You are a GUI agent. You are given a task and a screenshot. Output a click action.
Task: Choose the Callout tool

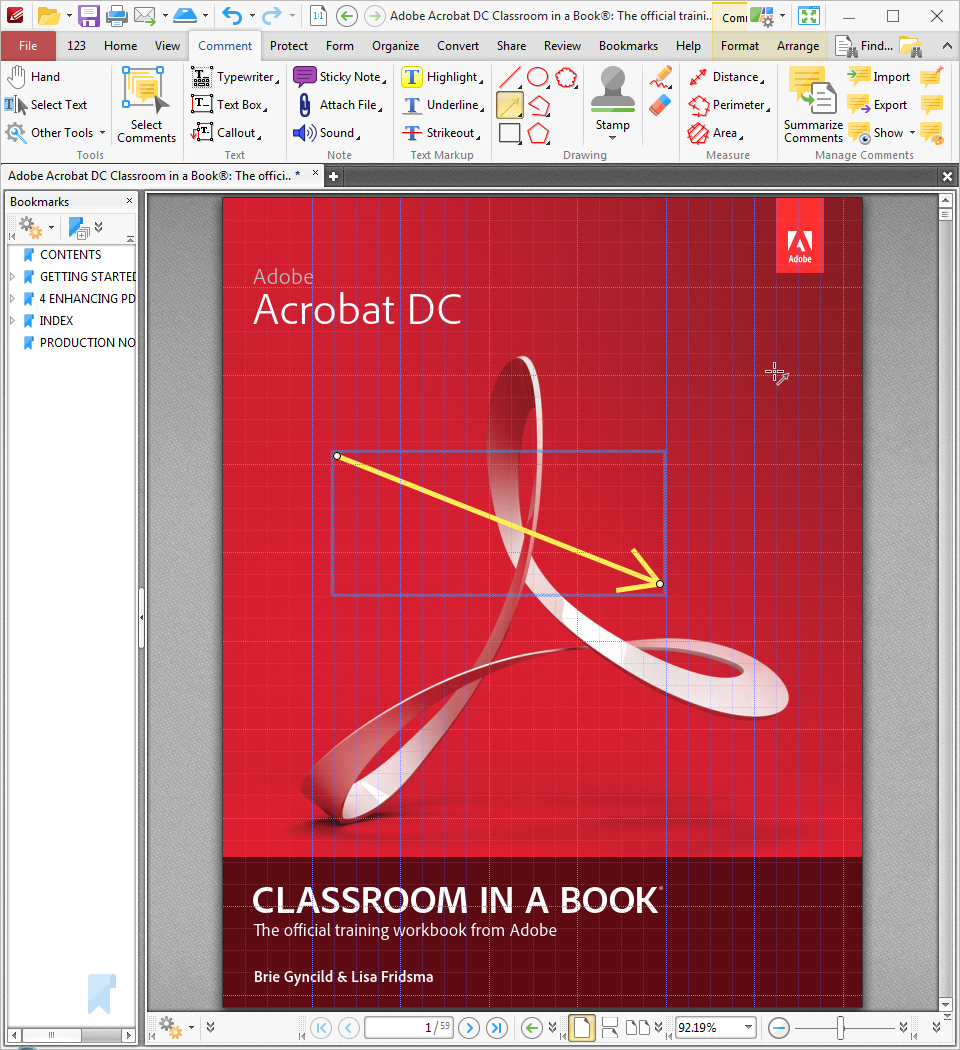click(226, 133)
